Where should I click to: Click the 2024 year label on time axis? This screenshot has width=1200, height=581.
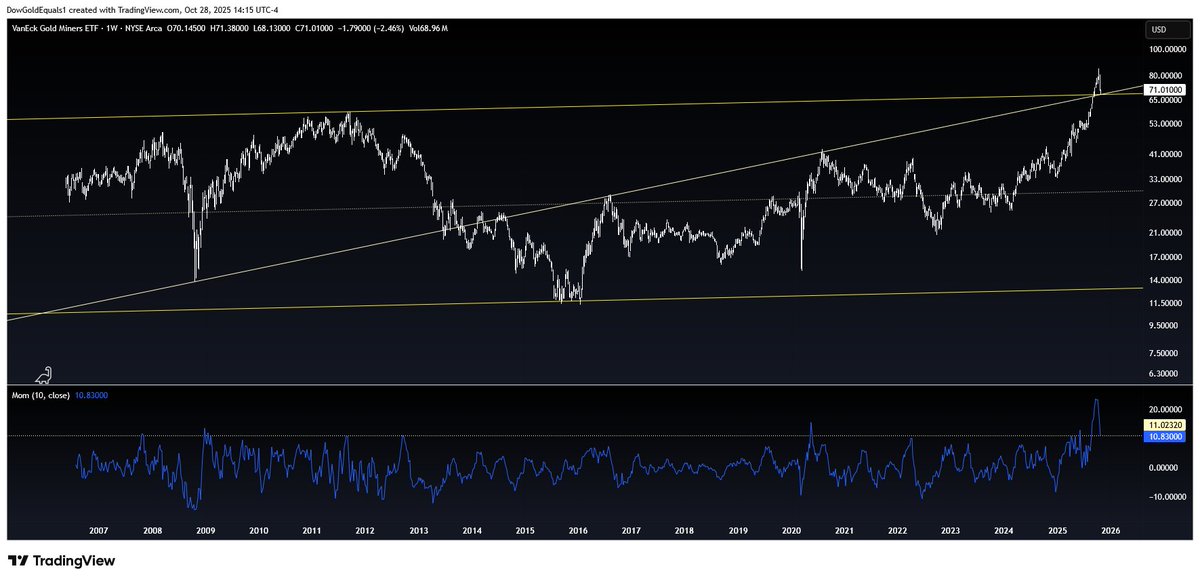pos(1004,531)
